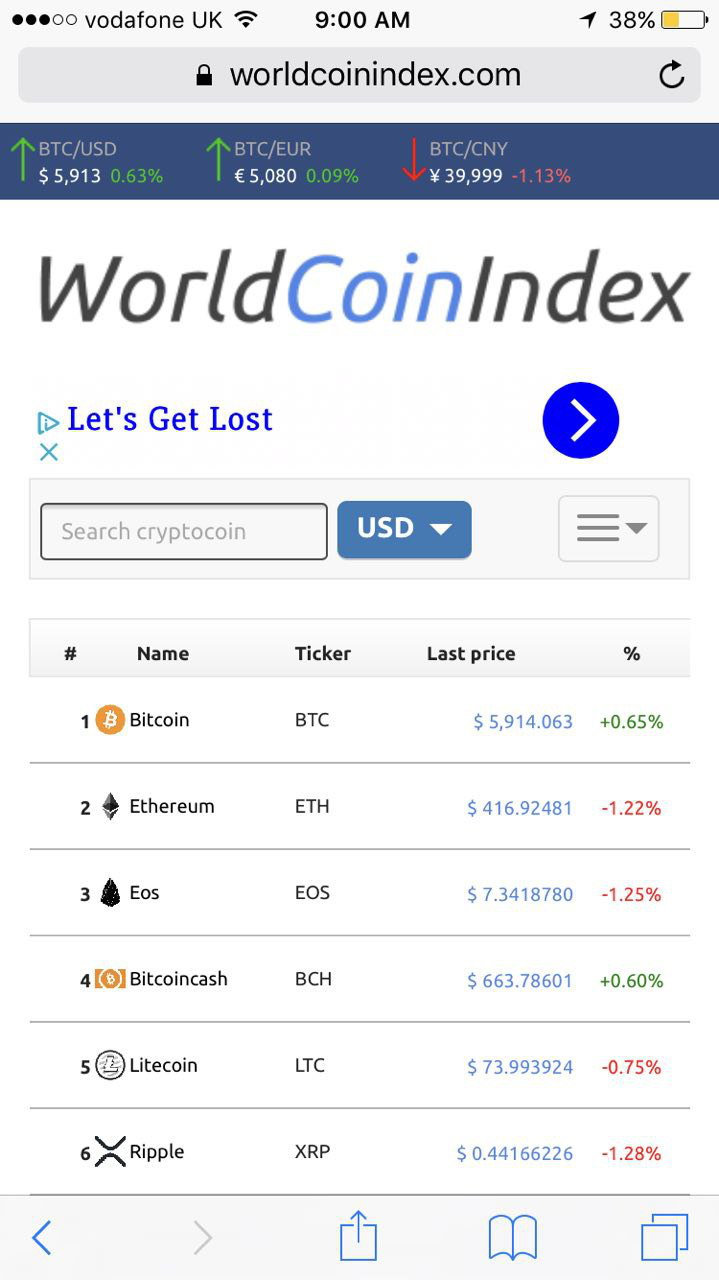719x1280 pixels.
Task: Click the blue ad arrow circle
Action: 581,420
